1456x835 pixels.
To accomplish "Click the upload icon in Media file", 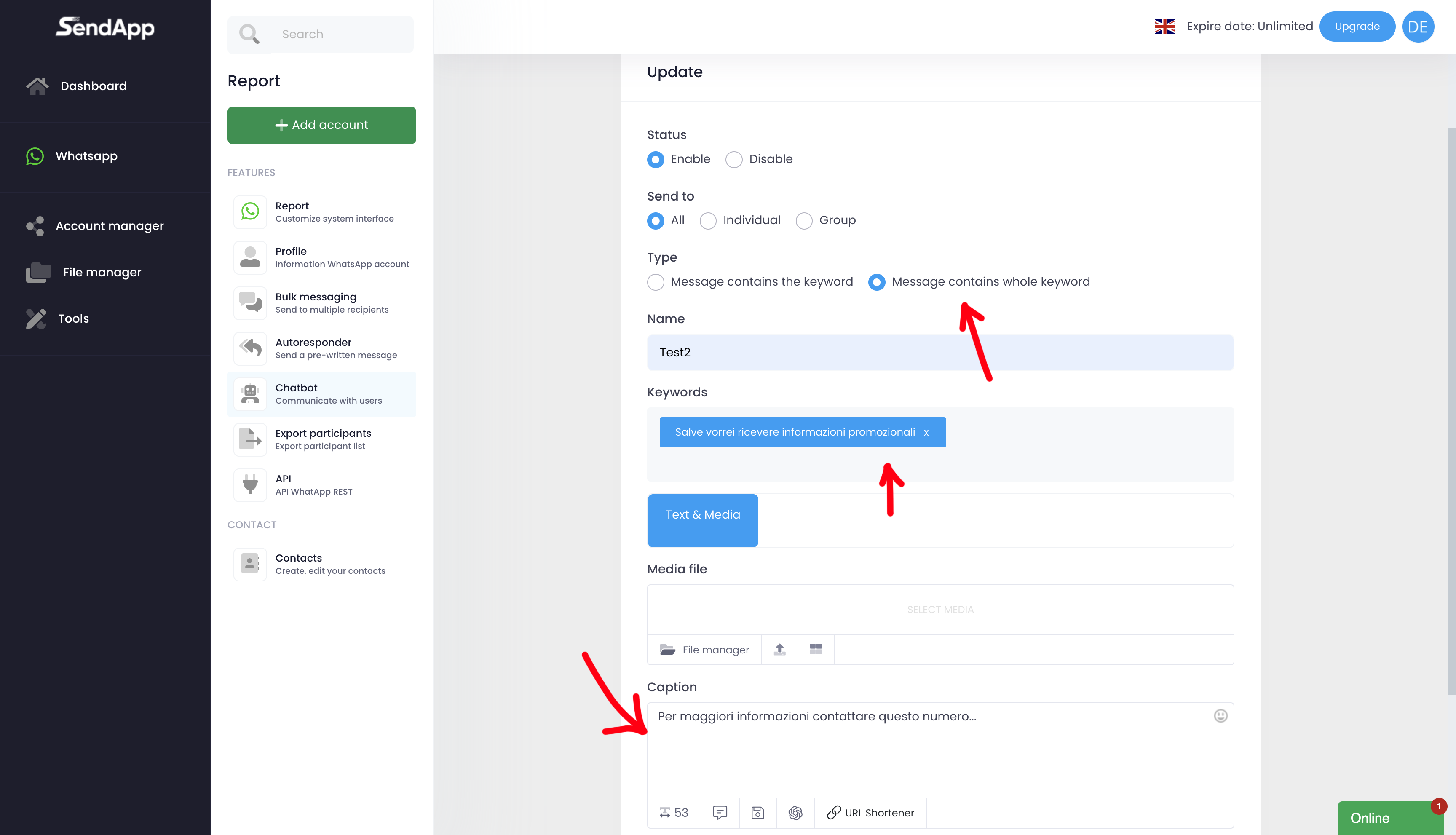I will (x=779, y=649).
